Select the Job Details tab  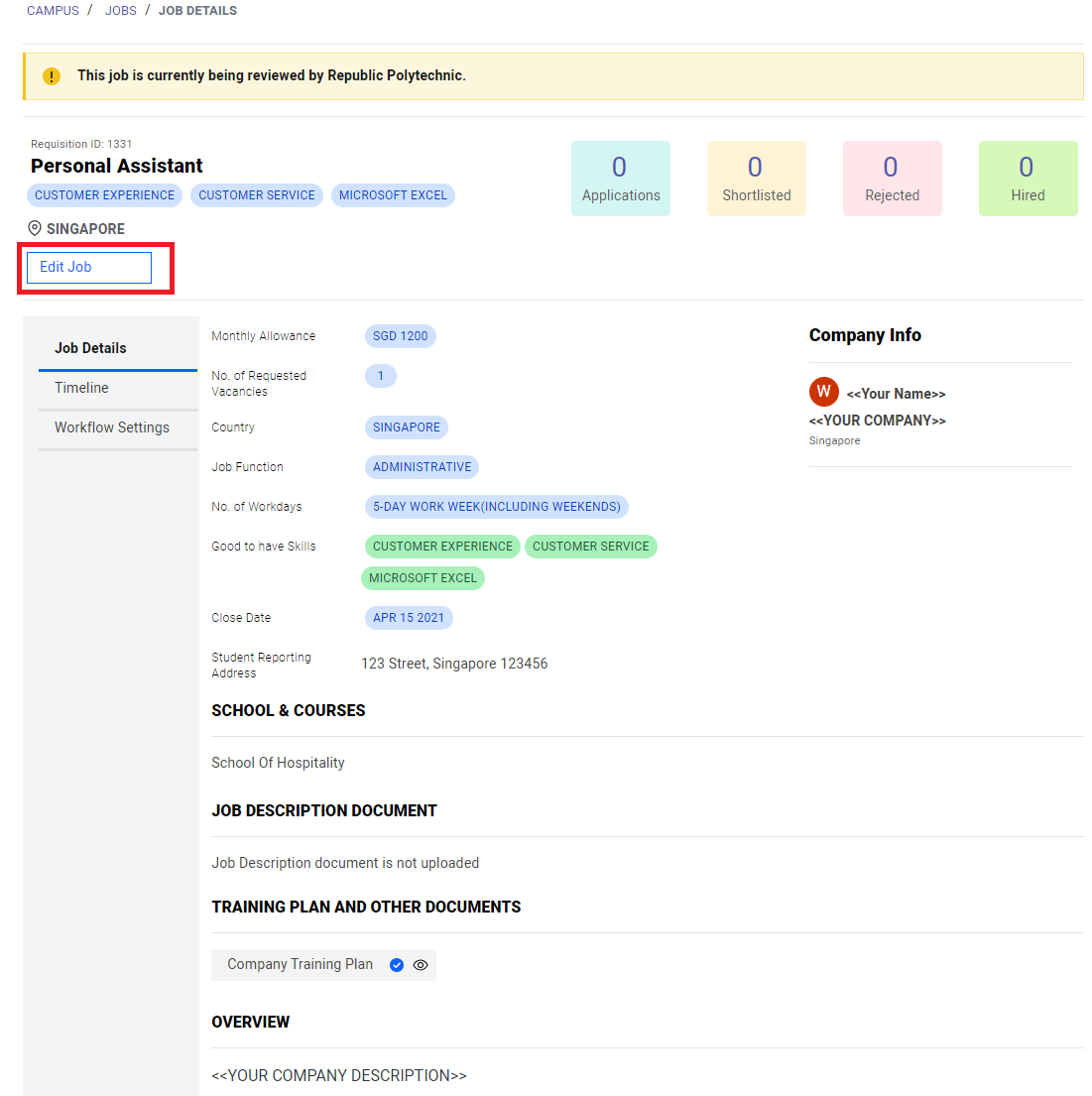(x=90, y=348)
